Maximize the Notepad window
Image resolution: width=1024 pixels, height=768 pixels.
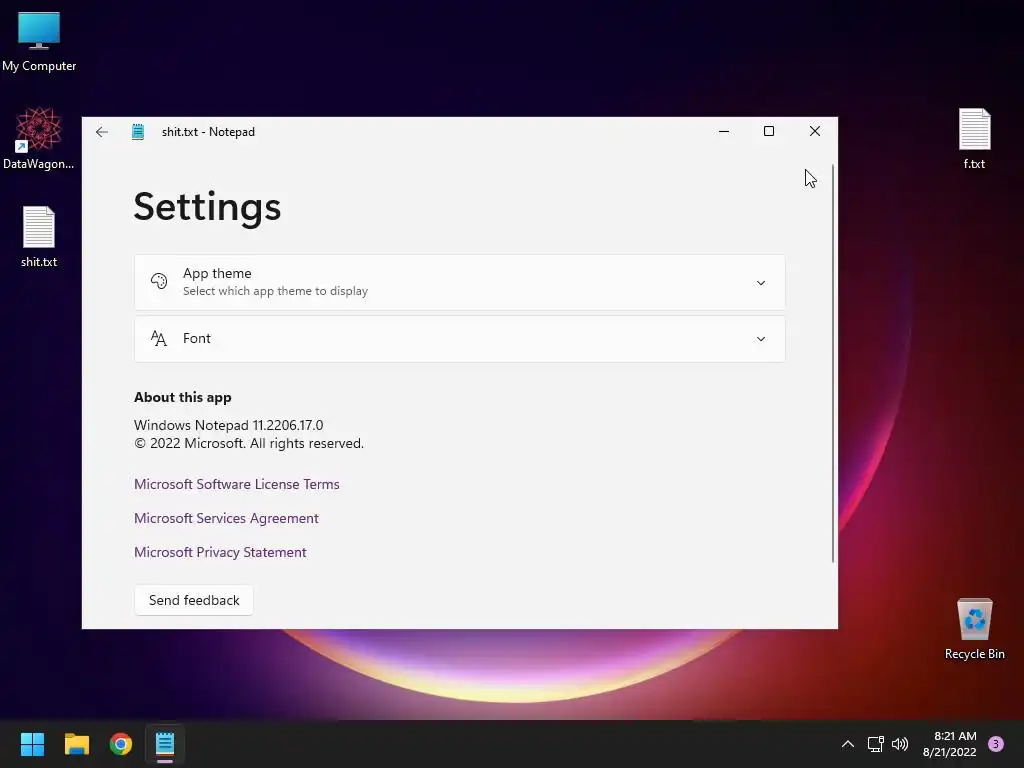click(769, 131)
